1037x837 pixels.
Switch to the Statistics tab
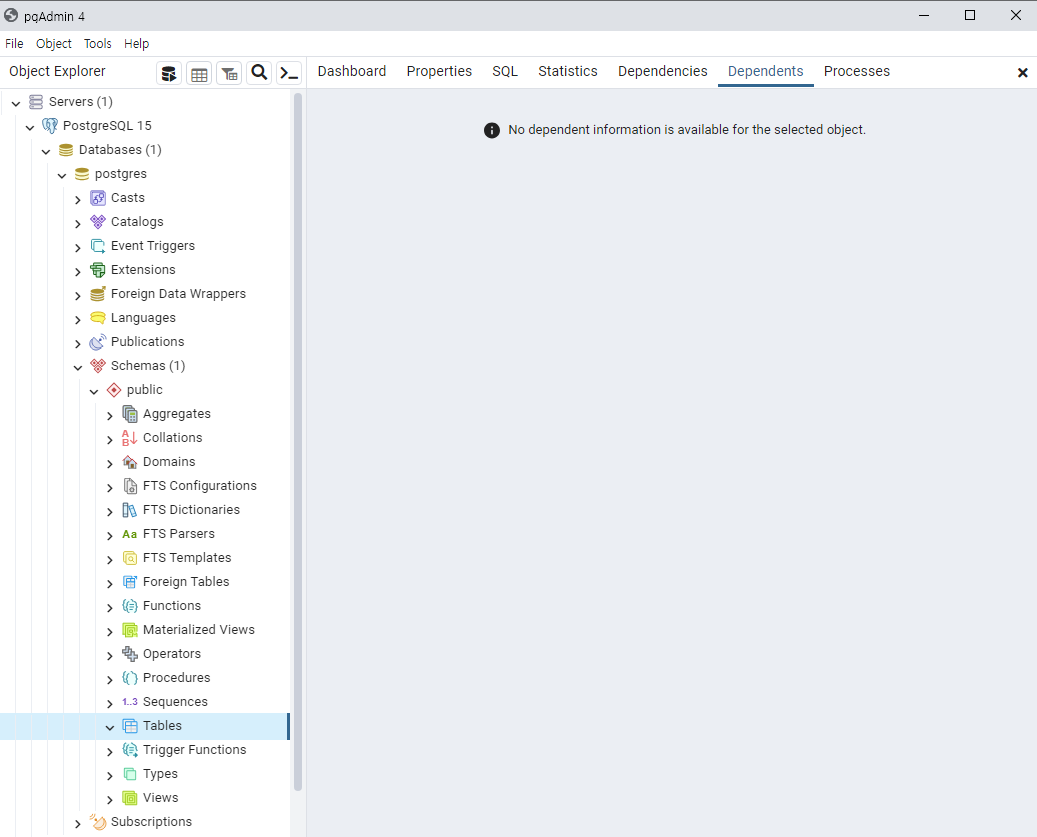[567, 71]
